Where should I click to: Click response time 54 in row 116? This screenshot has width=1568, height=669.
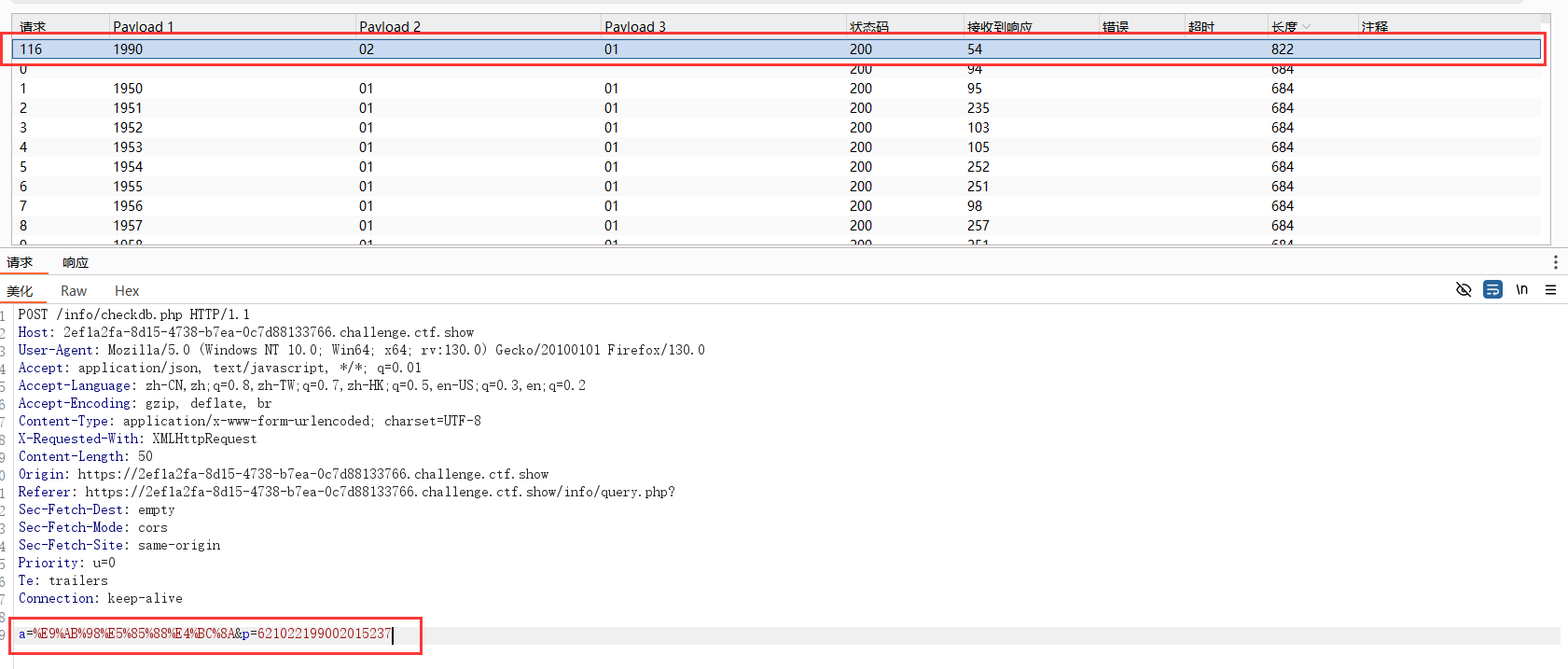click(x=975, y=49)
